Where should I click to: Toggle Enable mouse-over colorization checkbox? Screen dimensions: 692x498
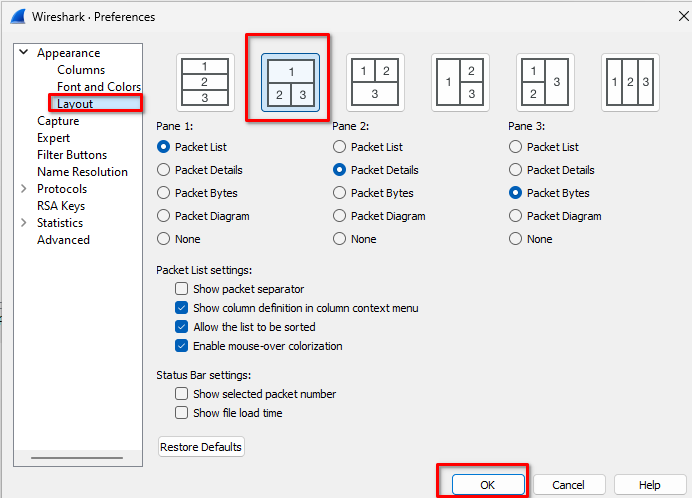(x=182, y=346)
